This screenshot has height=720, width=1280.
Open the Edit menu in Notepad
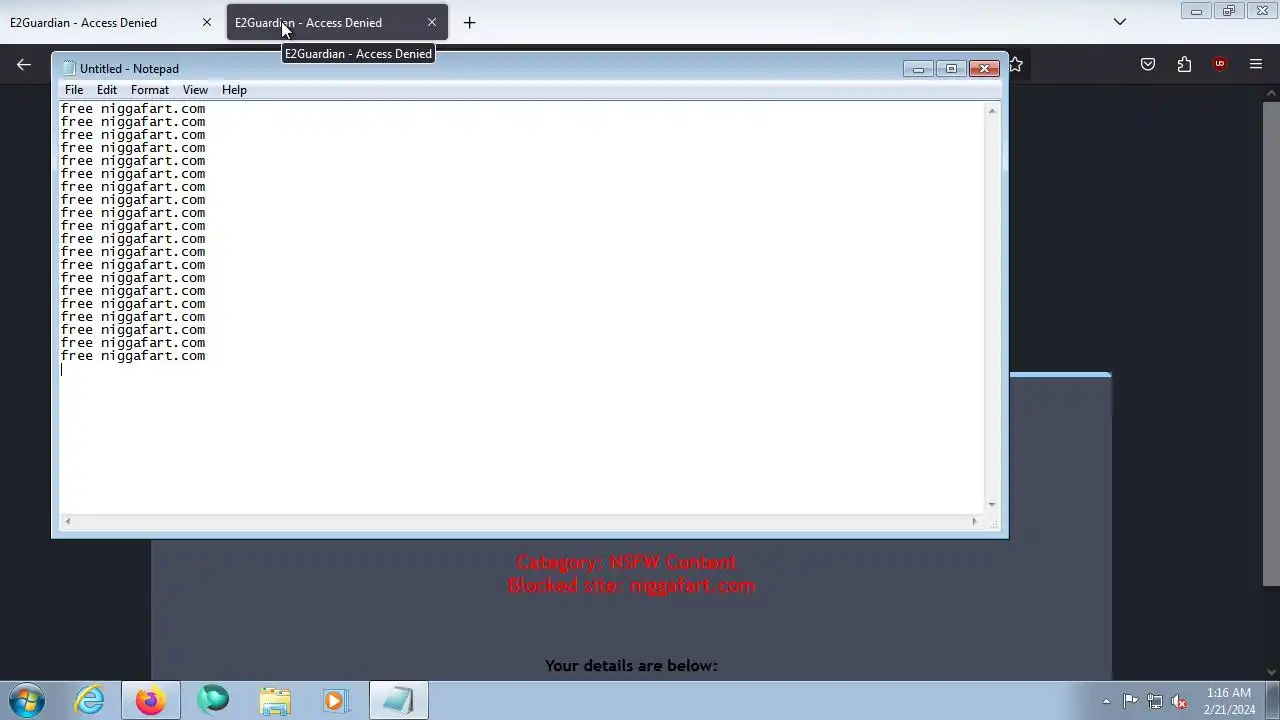coord(107,90)
